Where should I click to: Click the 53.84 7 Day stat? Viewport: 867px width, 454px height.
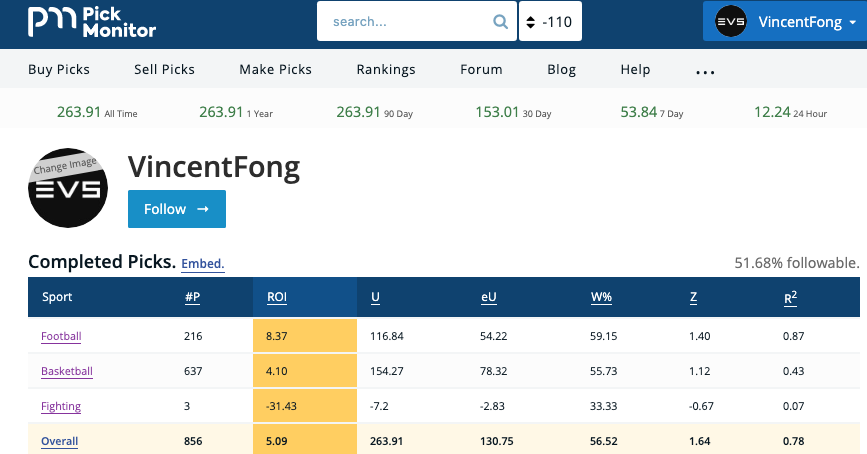(651, 112)
